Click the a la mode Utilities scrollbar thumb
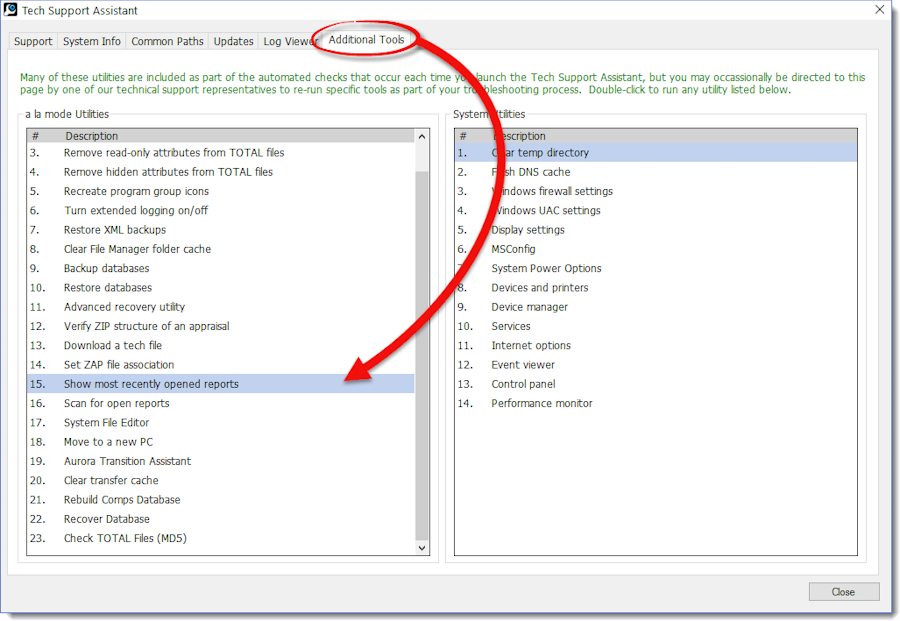 pyautogui.click(x=422, y=355)
